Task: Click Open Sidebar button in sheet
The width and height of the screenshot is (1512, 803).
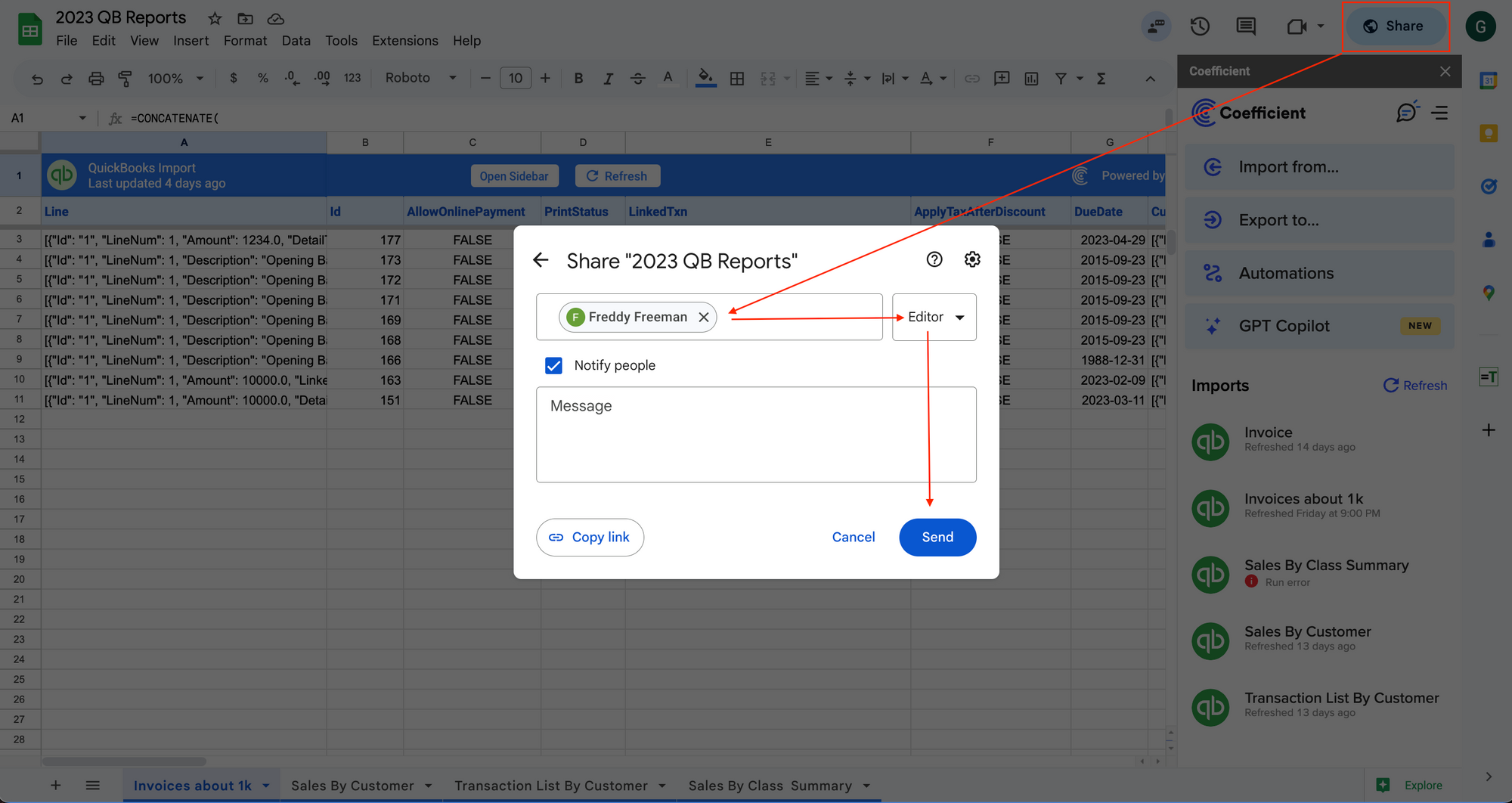Action: coord(514,176)
